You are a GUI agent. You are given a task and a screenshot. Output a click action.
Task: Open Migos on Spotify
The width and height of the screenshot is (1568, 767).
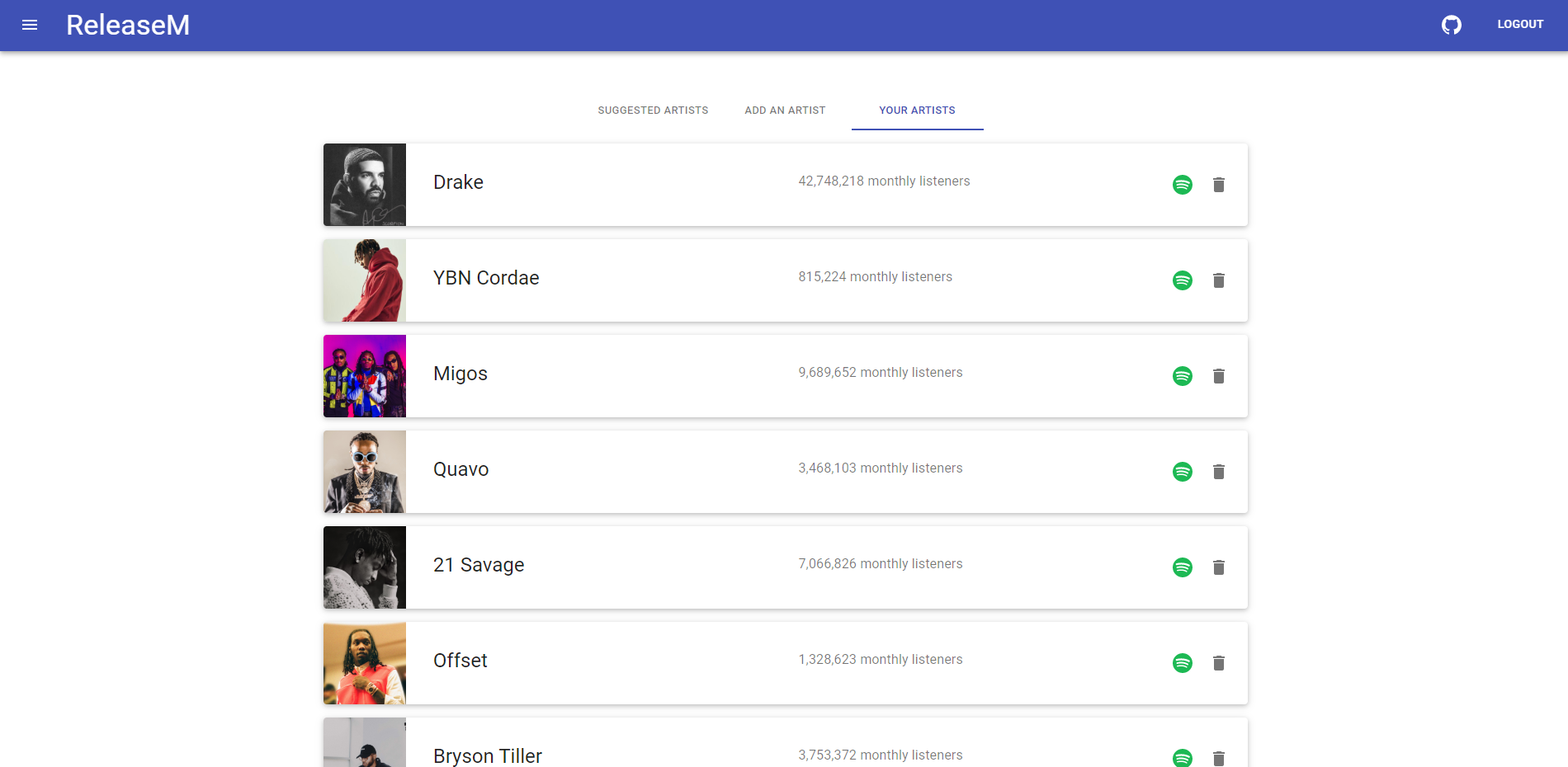click(x=1183, y=376)
